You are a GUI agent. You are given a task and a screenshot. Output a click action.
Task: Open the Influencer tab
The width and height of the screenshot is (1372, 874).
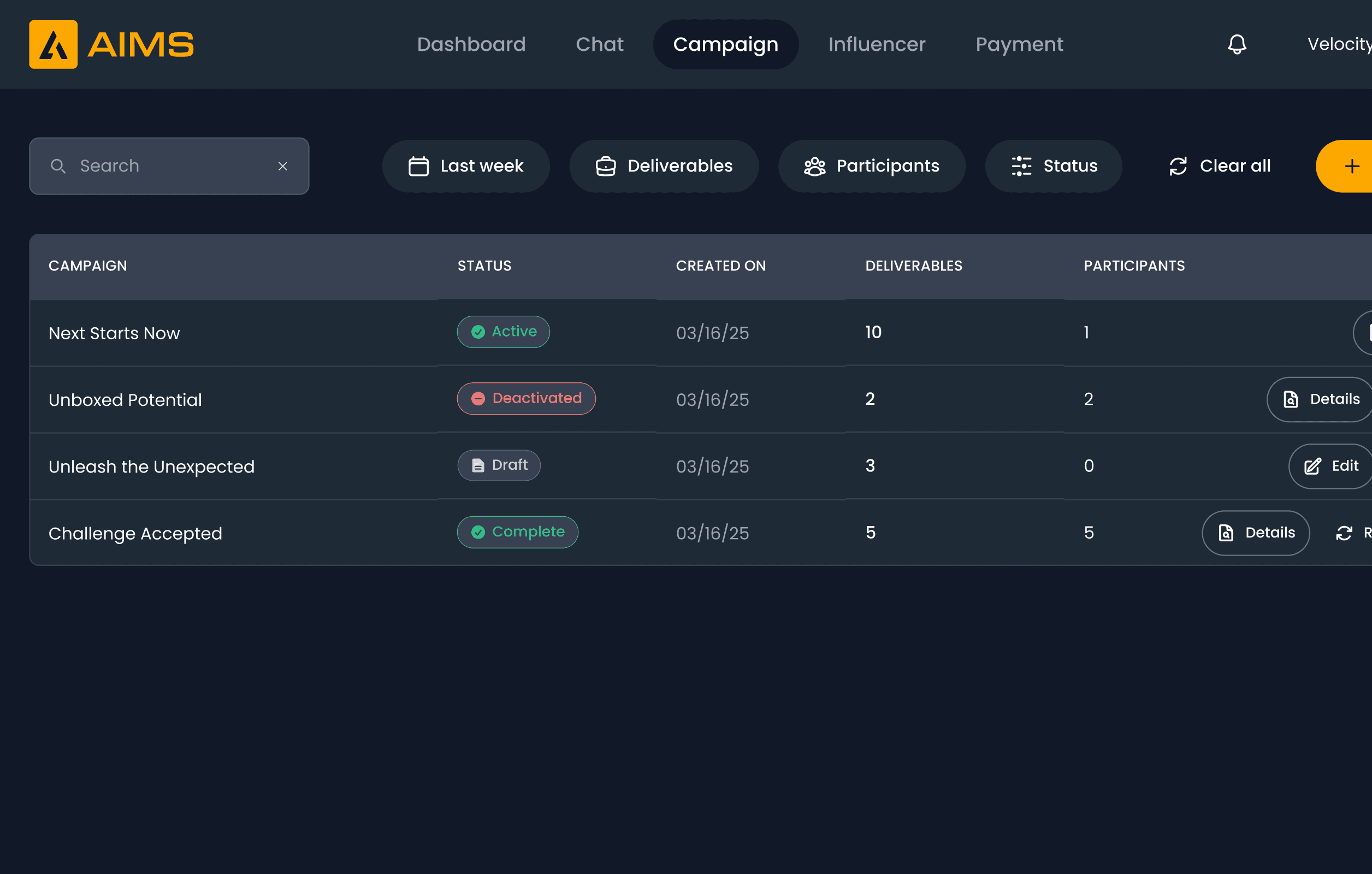pyautogui.click(x=876, y=44)
